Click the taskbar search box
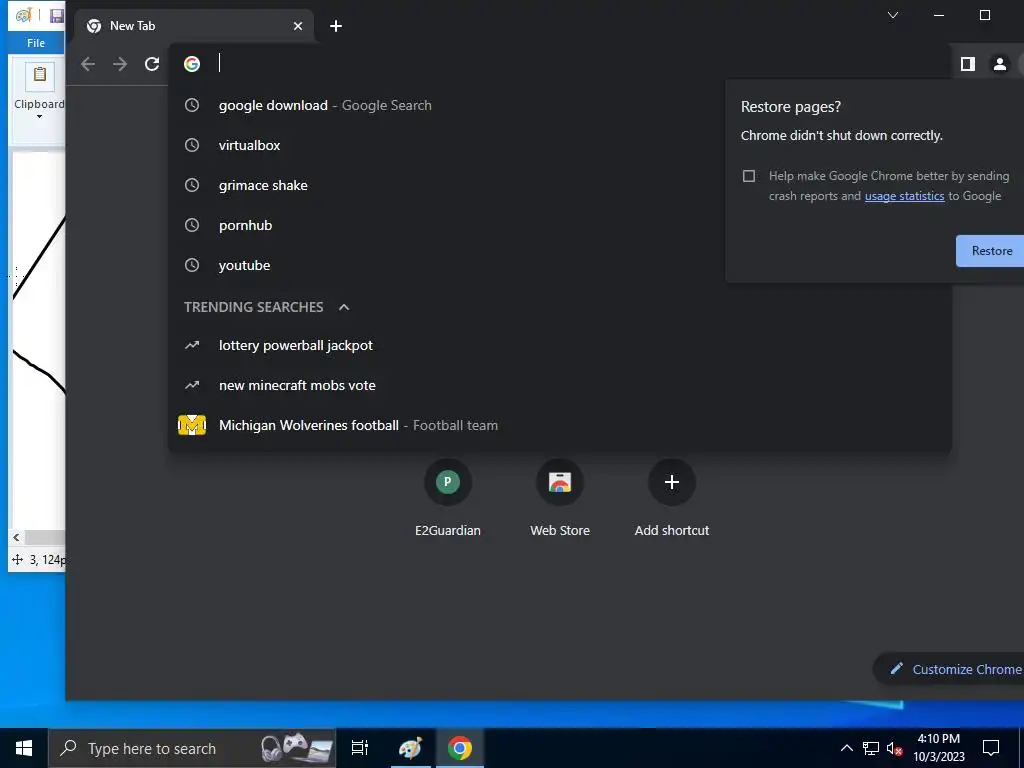 (x=192, y=748)
